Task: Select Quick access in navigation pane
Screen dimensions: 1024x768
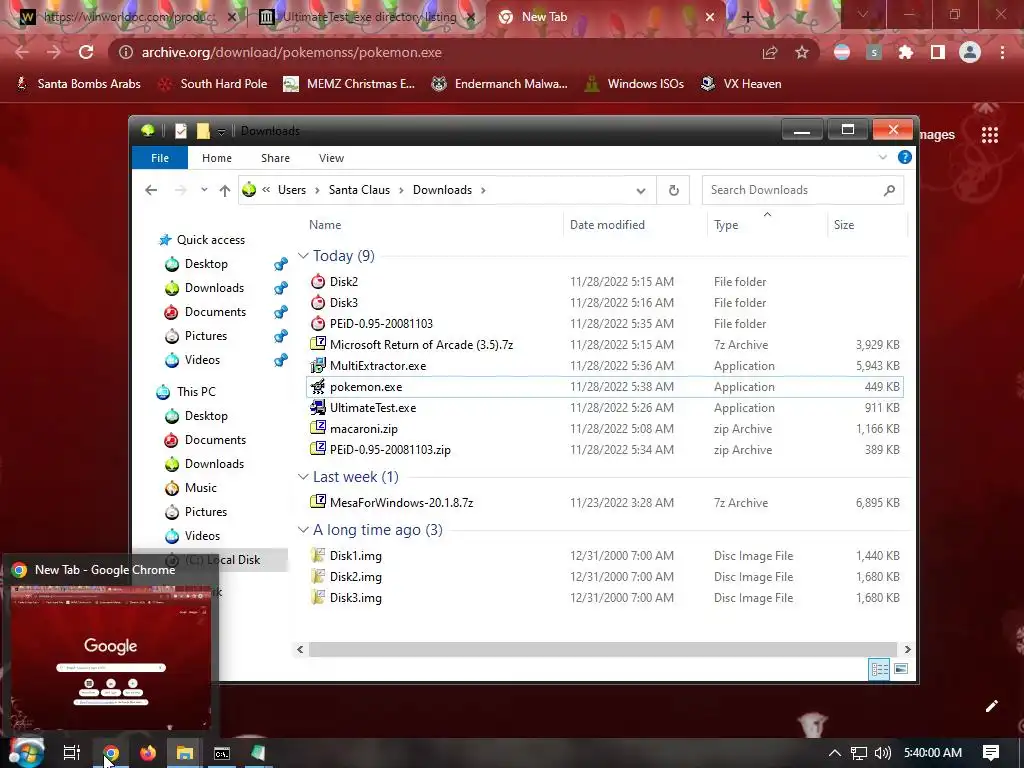Action: pos(210,240)
